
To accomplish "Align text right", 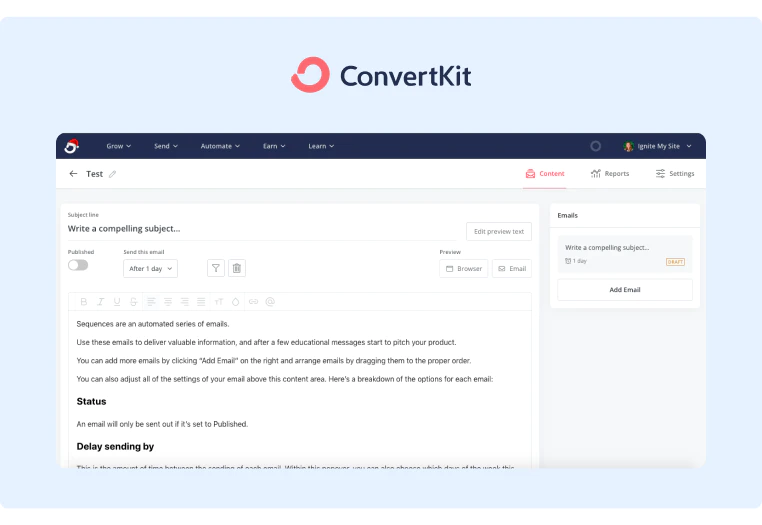I will pos(184,302).
